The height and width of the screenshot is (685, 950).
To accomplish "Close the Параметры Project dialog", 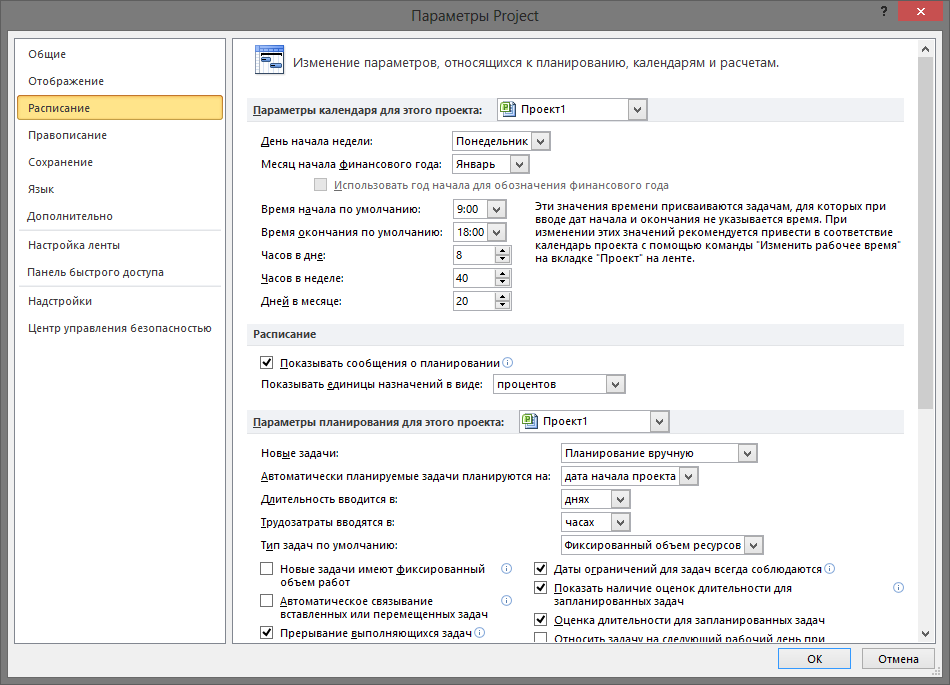I will (920, 12).
